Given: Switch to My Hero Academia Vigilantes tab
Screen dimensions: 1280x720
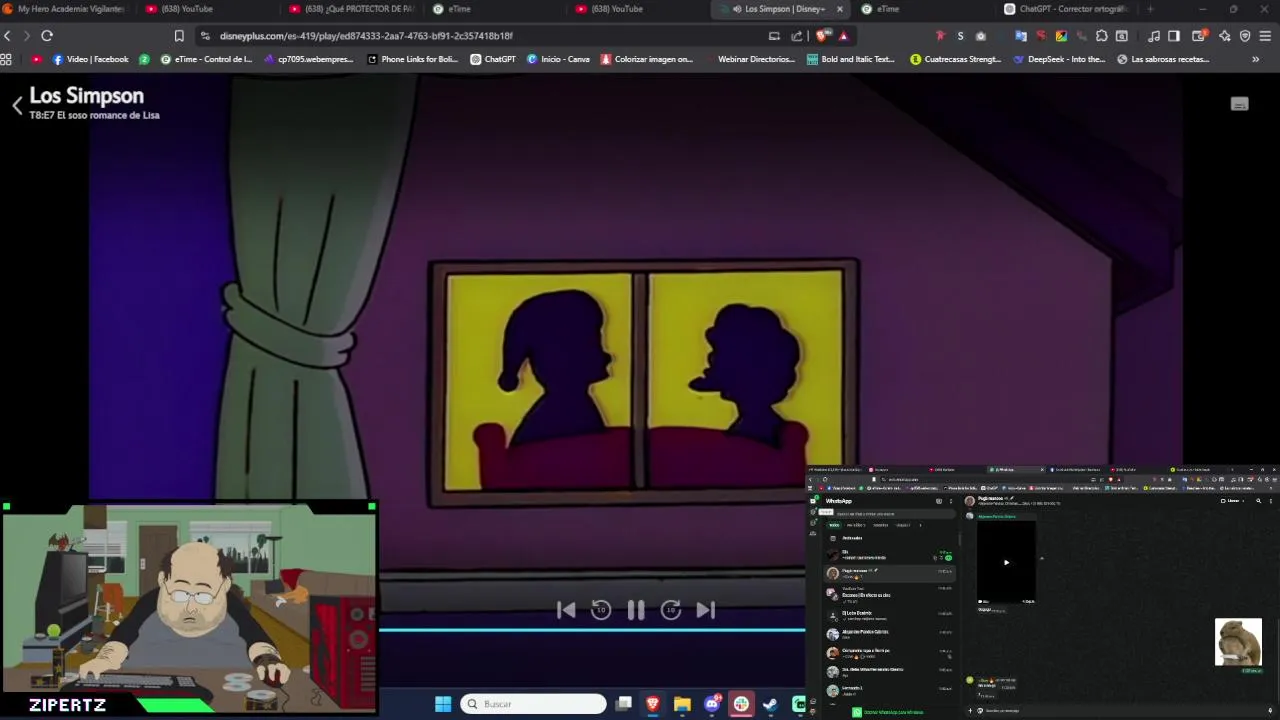Looking at the screenshot, I should (x=64, y=9).
